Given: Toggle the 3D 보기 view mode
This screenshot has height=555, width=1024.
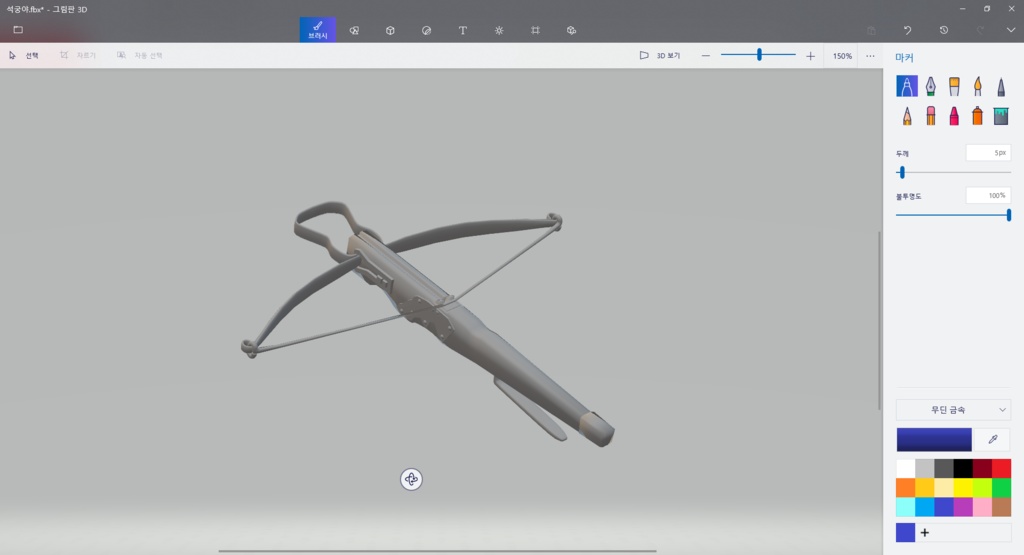Looking at the screenshot, I should 660,56.
